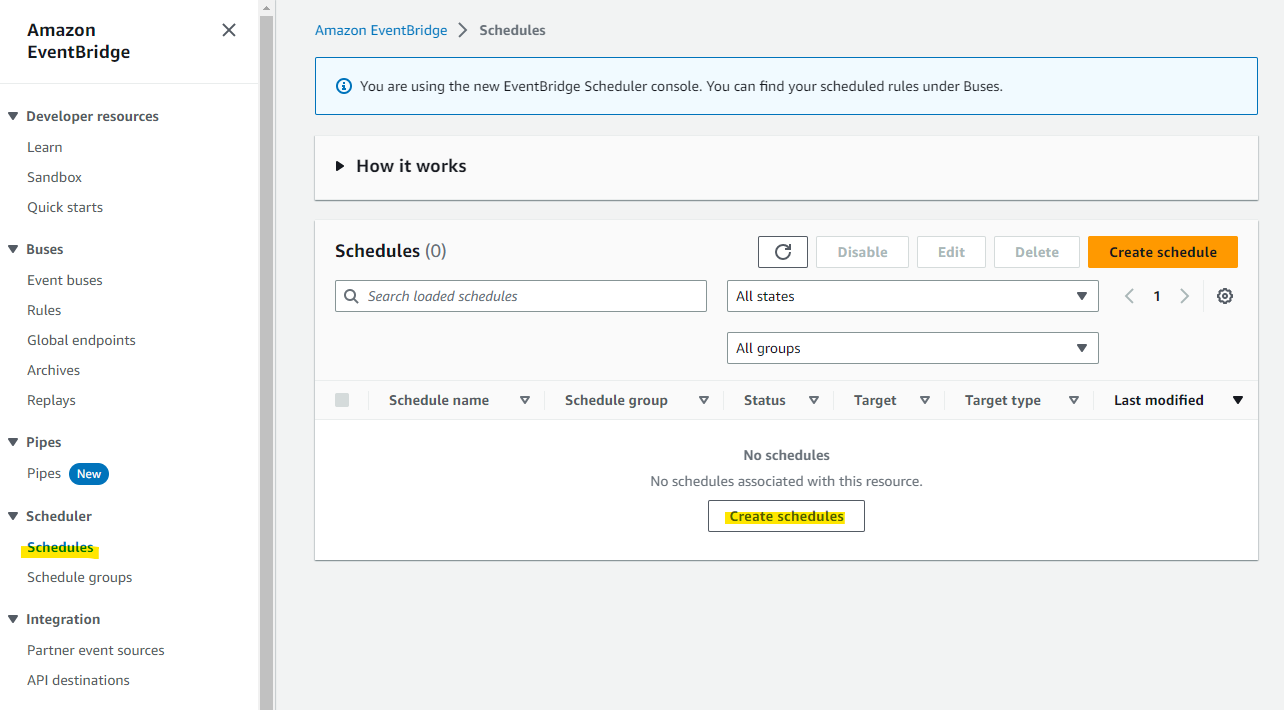The image size is (1284, 710).
Task: Click the Amazon EventBridge breadcrumb link
Action: click(x=381, y=30)
